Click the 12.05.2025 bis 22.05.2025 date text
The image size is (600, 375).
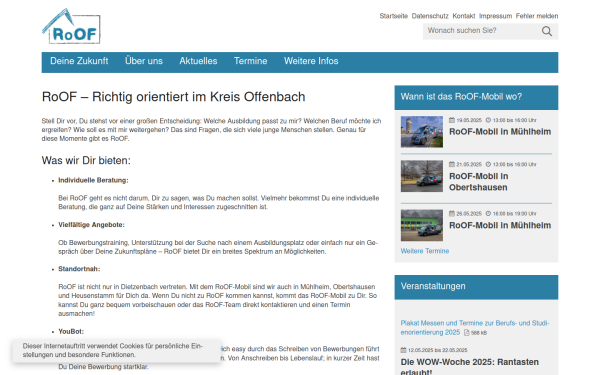pyautogui.click(x=437, y=350)
